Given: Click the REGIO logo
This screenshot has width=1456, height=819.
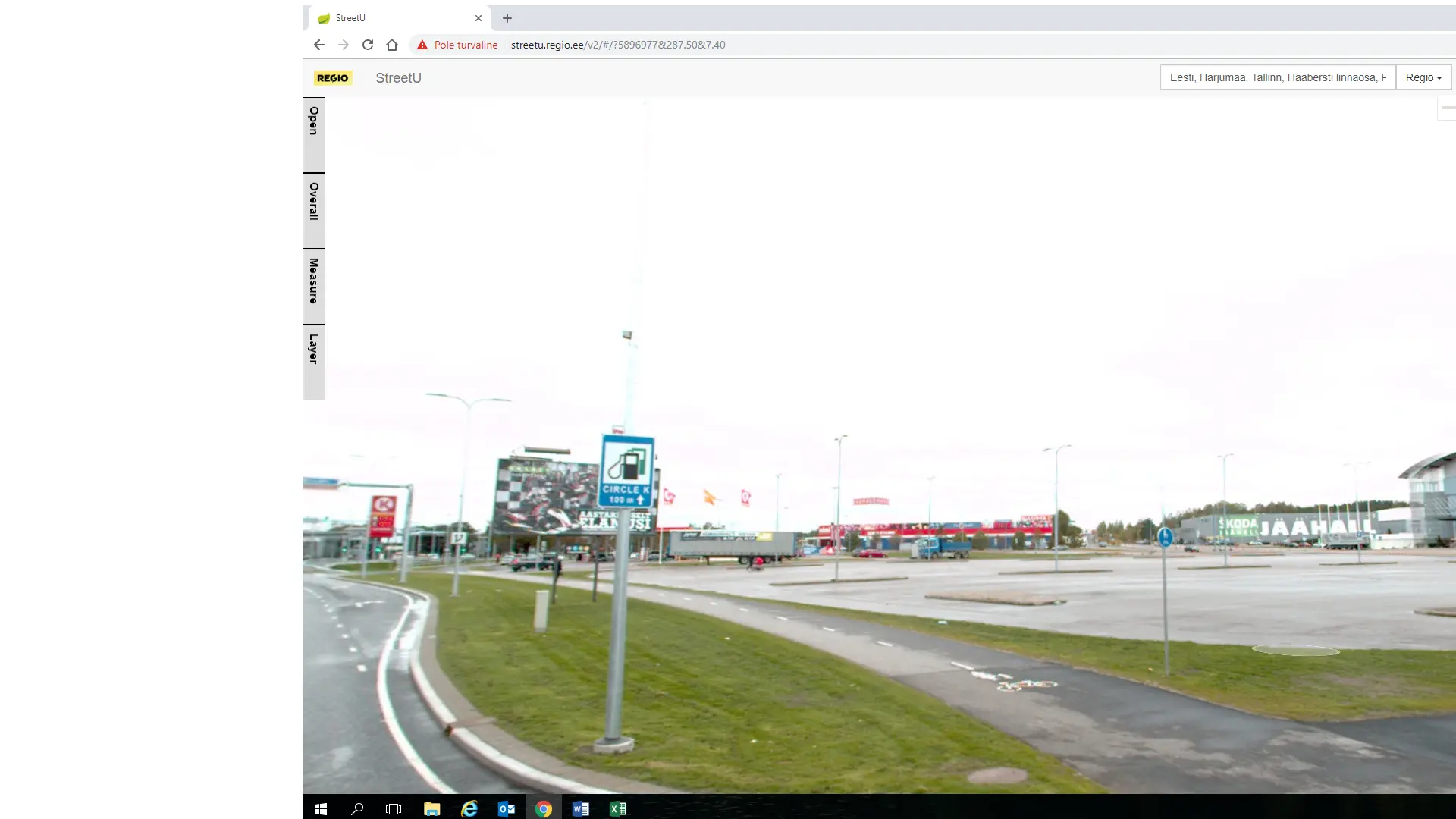Looking at the screenshot, I should 333,78.
